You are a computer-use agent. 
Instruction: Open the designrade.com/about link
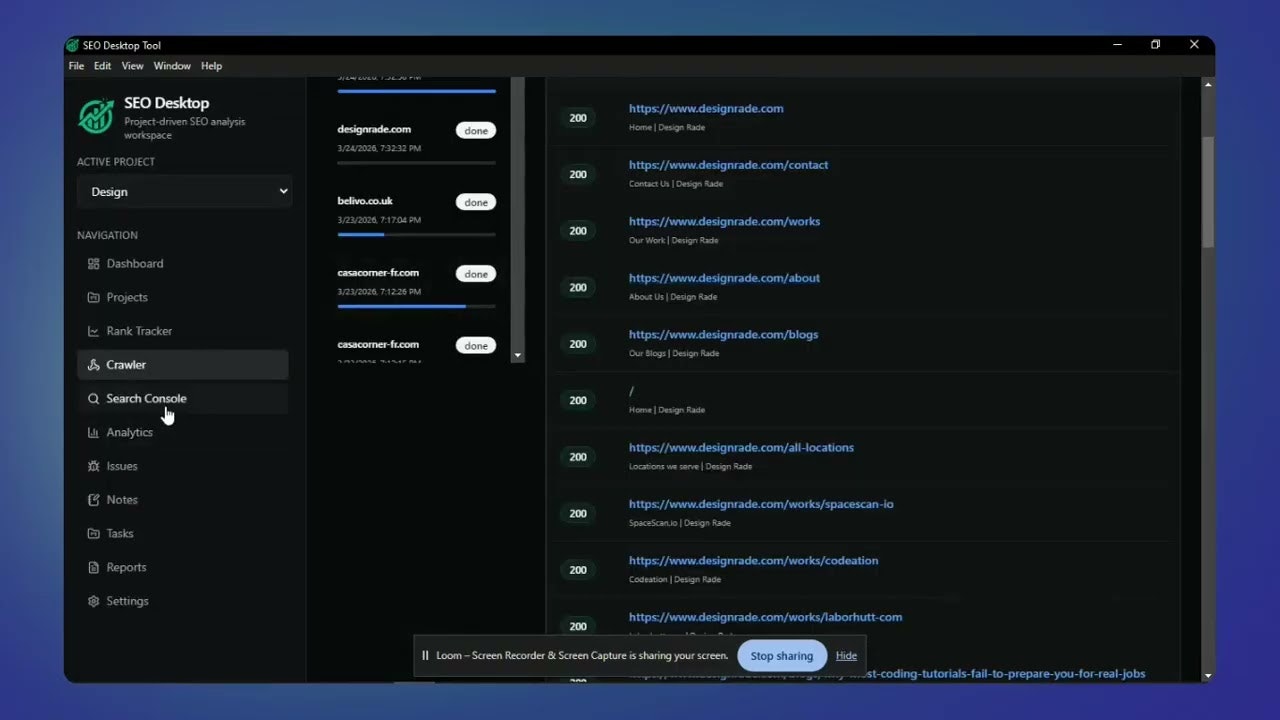tap(724, 278)
